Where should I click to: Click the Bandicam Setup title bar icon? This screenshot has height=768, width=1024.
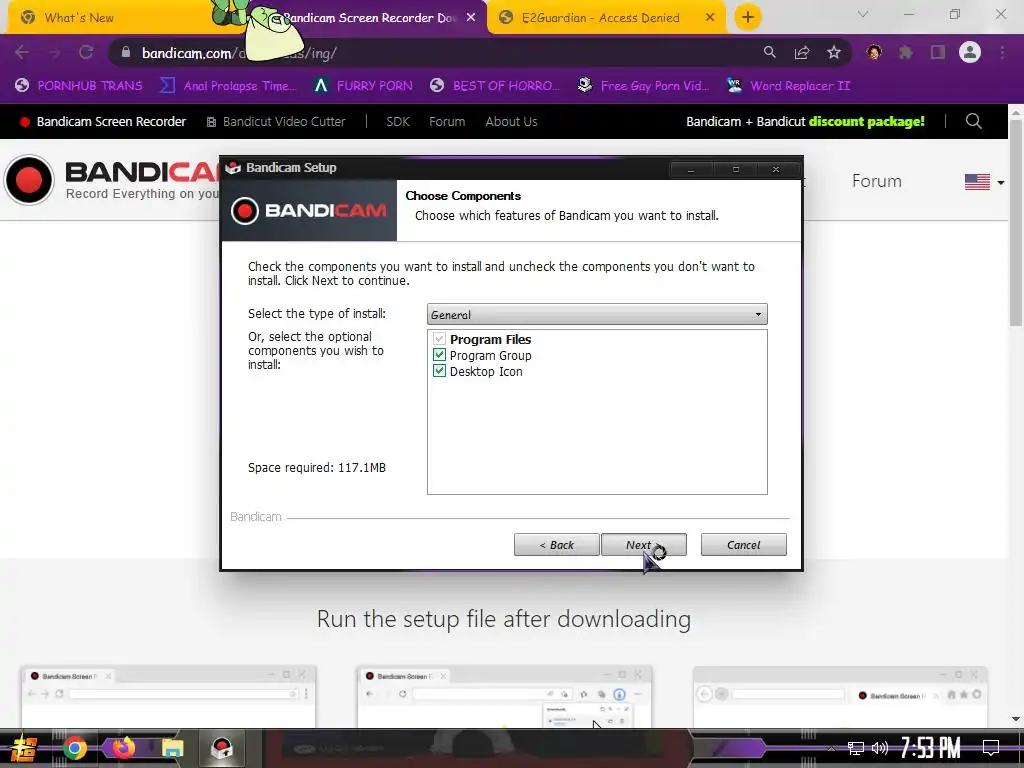pyautogui.click(x=233, y=168)
